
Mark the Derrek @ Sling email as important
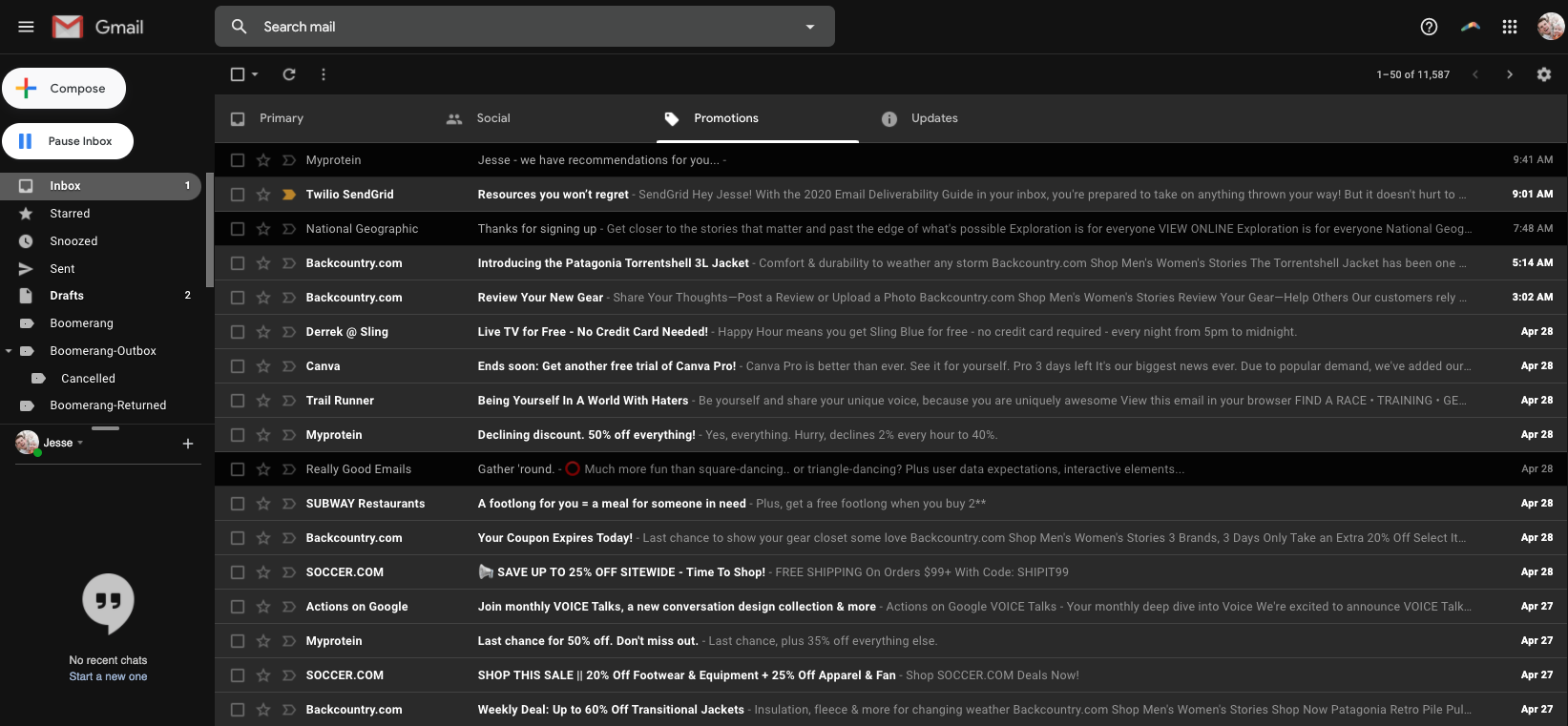click(x=289, y=332)
